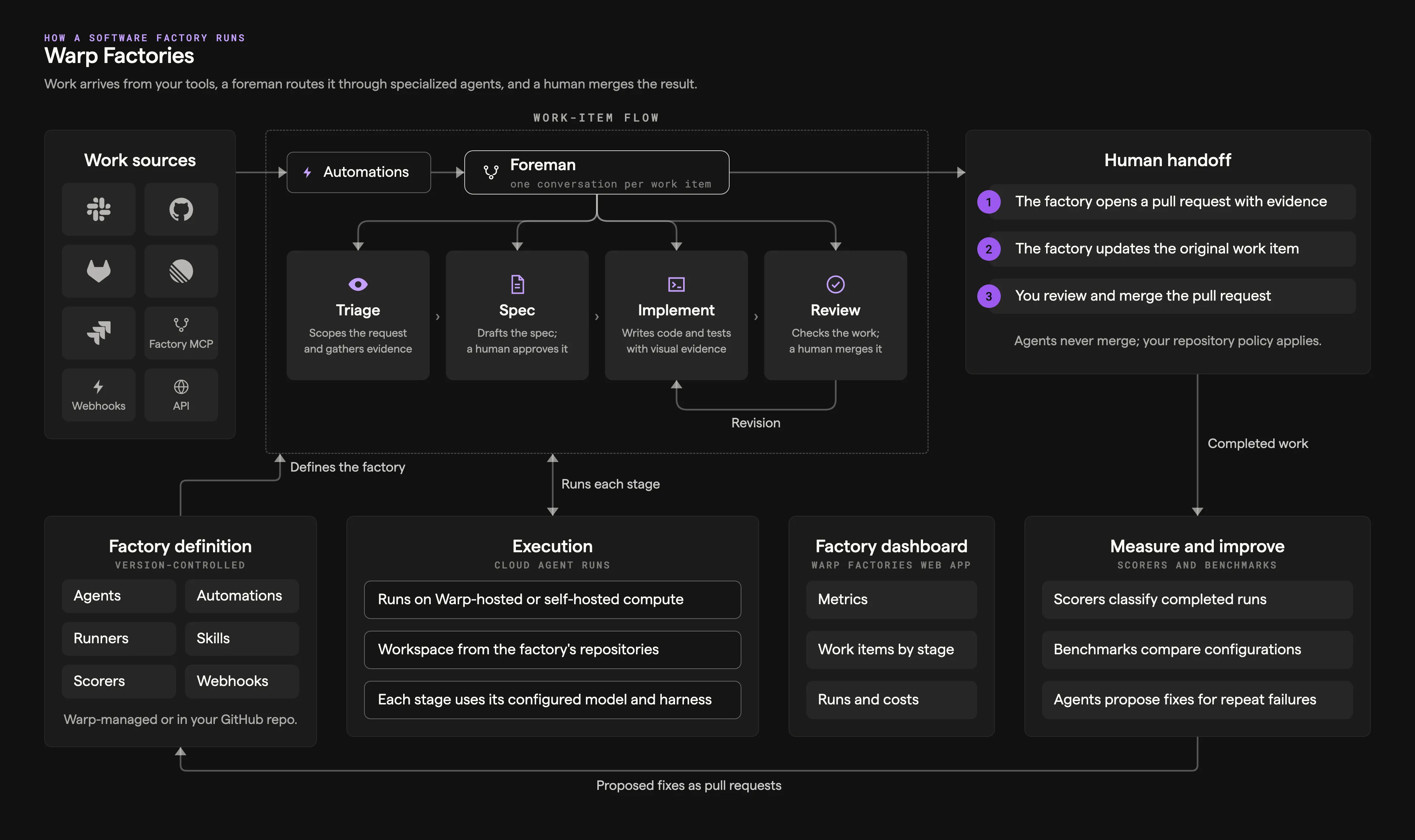1415x840 pixels.
Task: Click 'Runs on Warp-hosted or self-hosted compute'
Action: tap(552, 600)
